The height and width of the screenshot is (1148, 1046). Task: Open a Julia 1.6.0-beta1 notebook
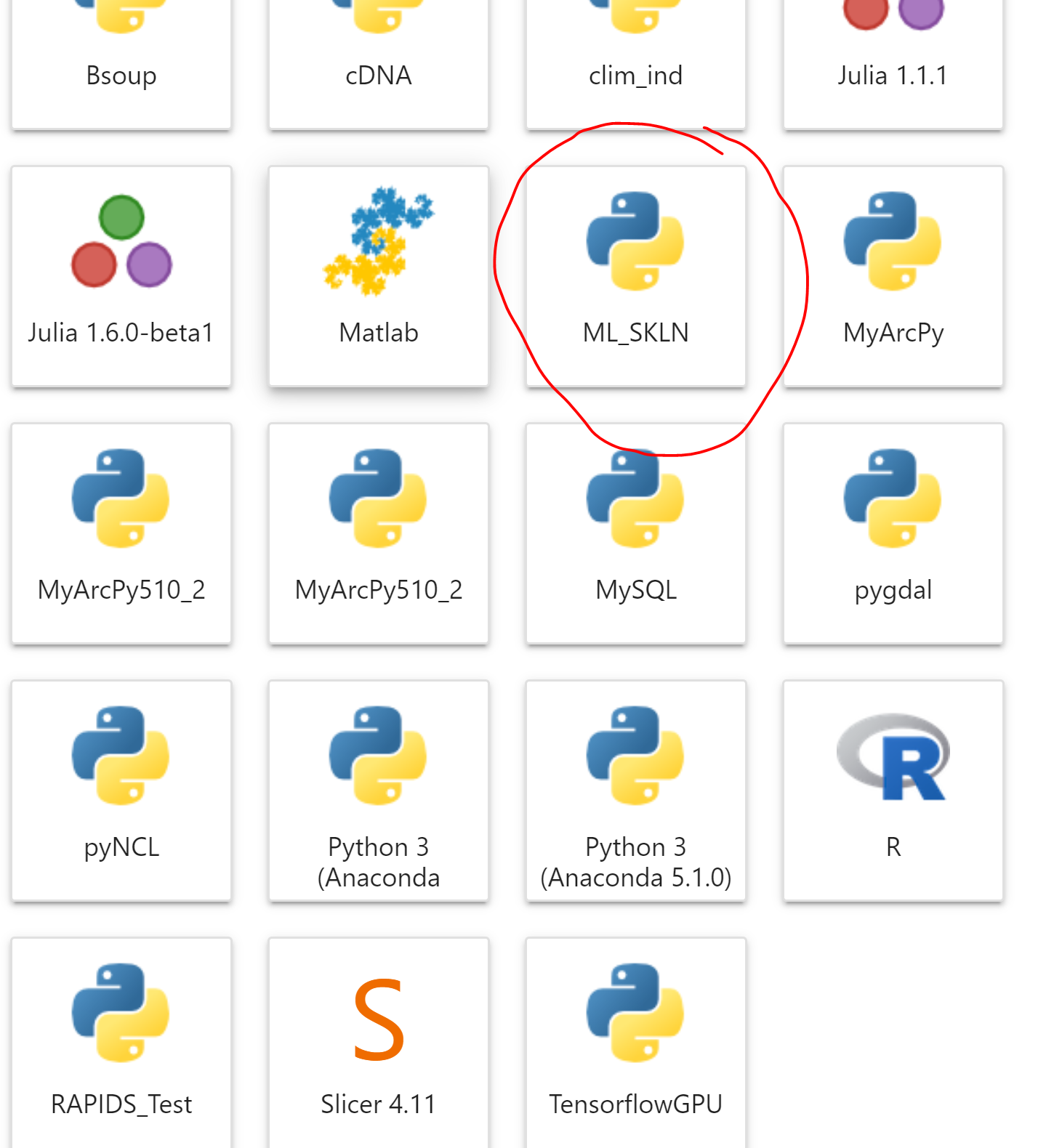(x=121, y=276)
